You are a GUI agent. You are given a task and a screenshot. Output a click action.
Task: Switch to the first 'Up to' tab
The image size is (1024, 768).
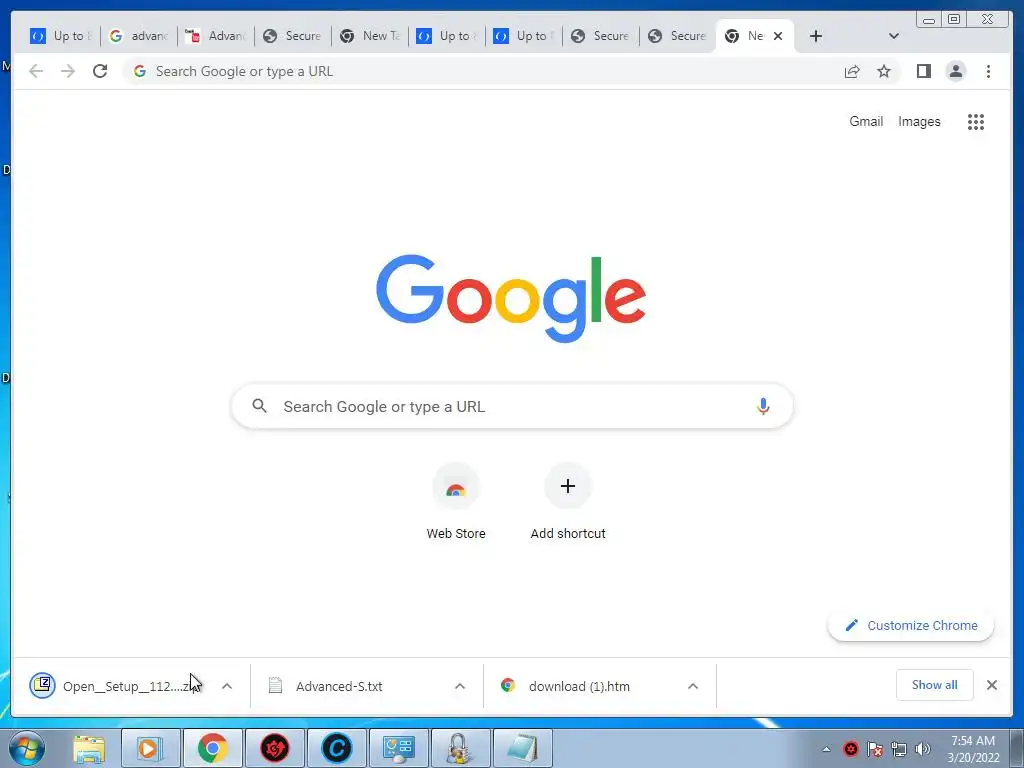click(61, 36)
